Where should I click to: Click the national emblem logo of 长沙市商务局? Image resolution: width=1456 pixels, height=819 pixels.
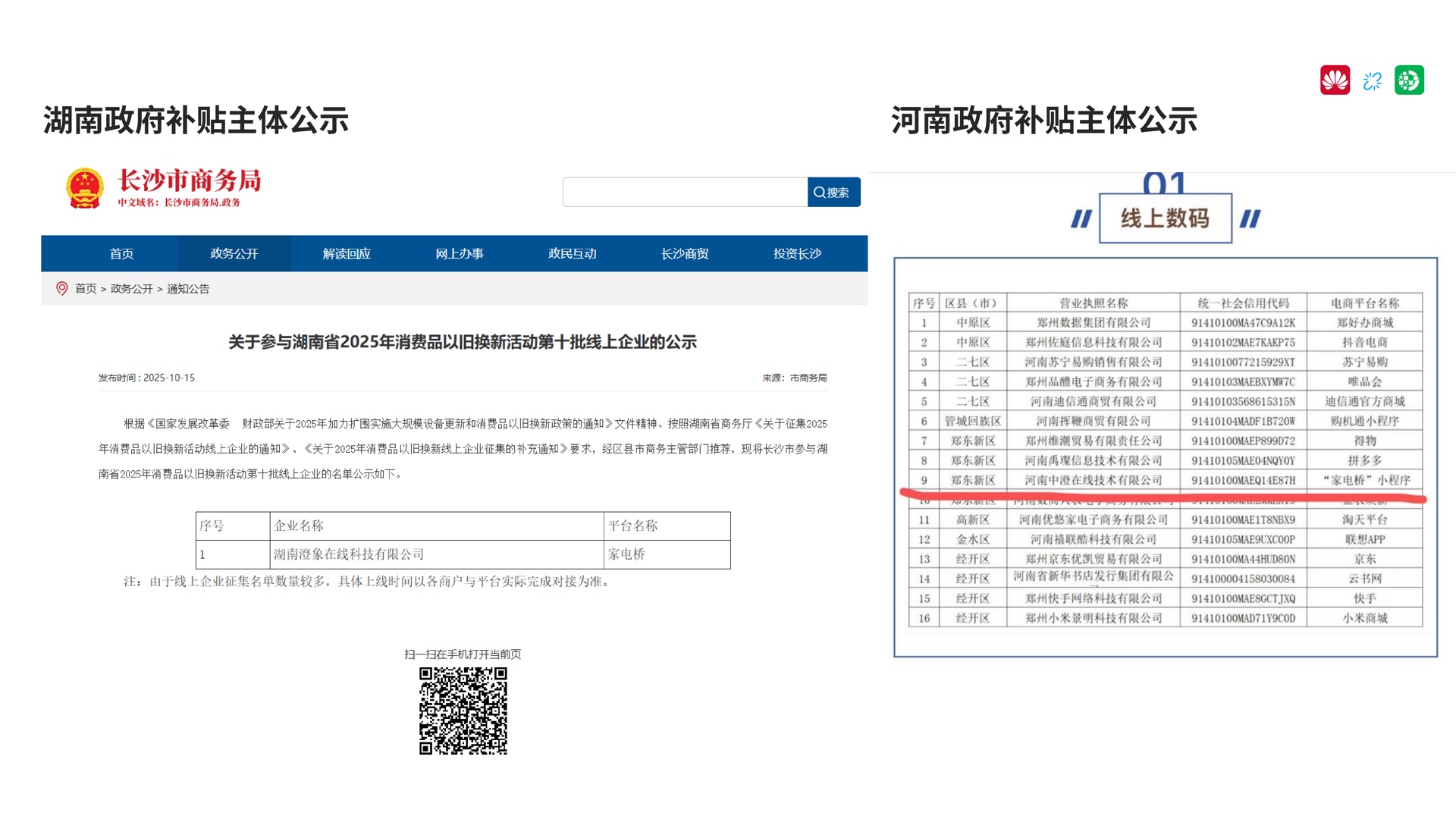(x=85, y=187)
